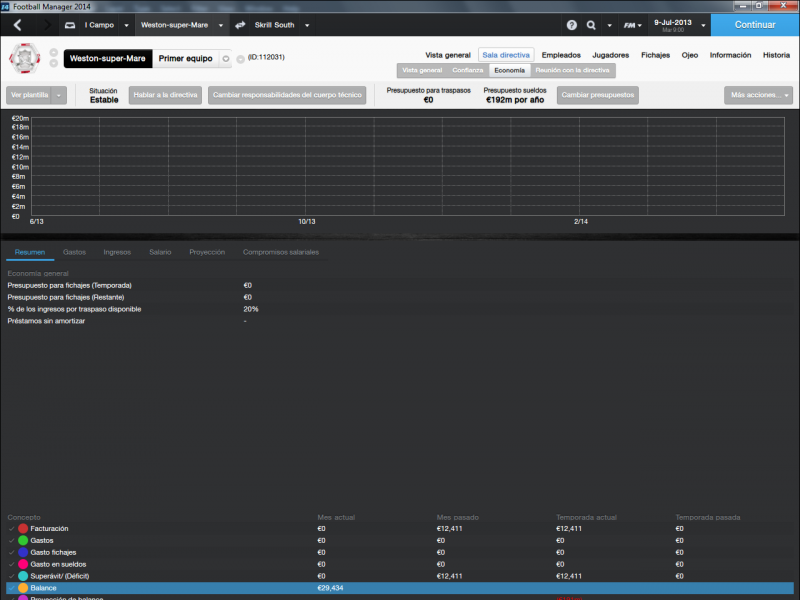The height and width of the screenshot is (600, 800).
Task: Open the search magnifier icon
Action: tap(591, 25)
